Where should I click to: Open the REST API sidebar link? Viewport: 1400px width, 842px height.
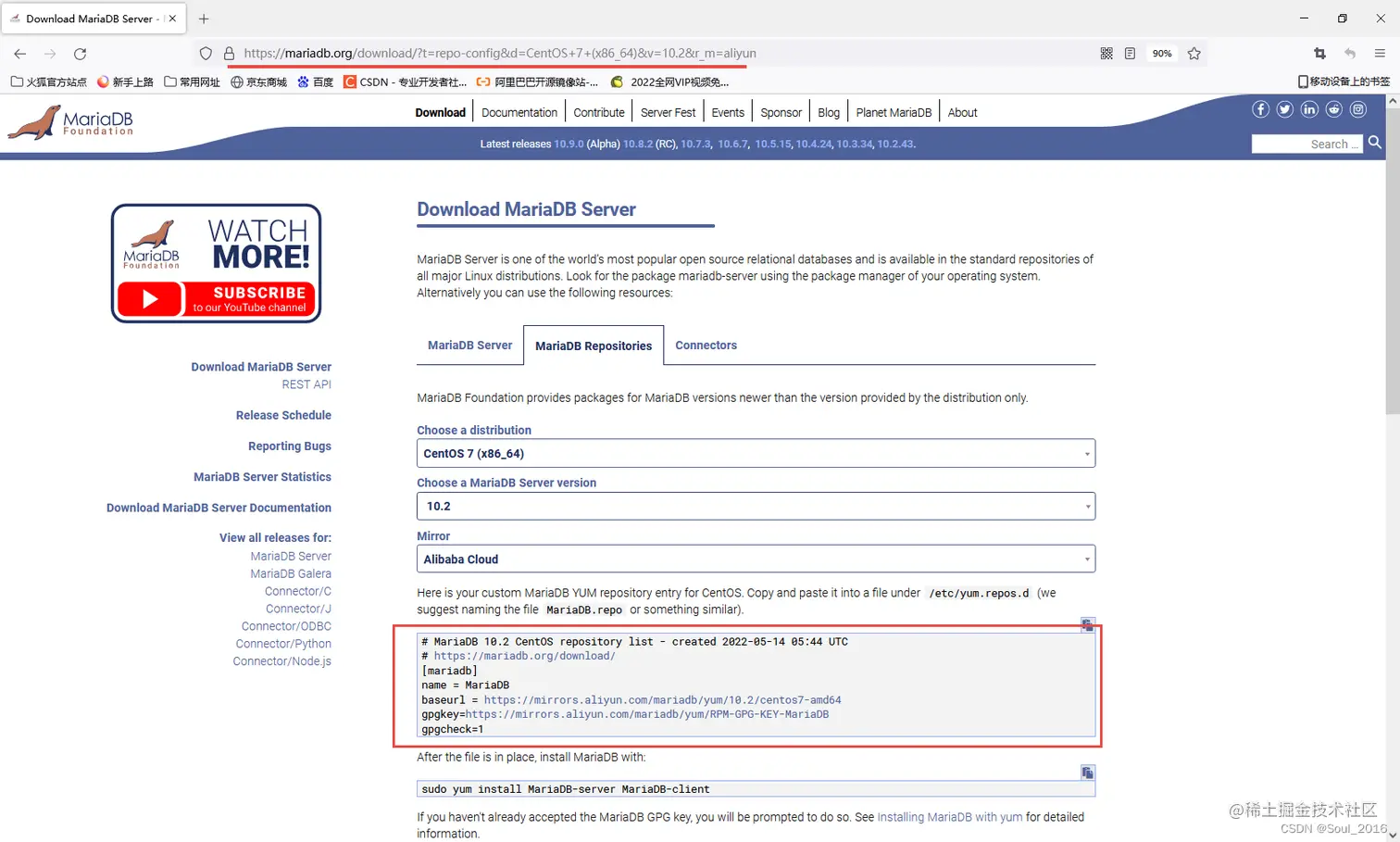(x=306, y=384)
